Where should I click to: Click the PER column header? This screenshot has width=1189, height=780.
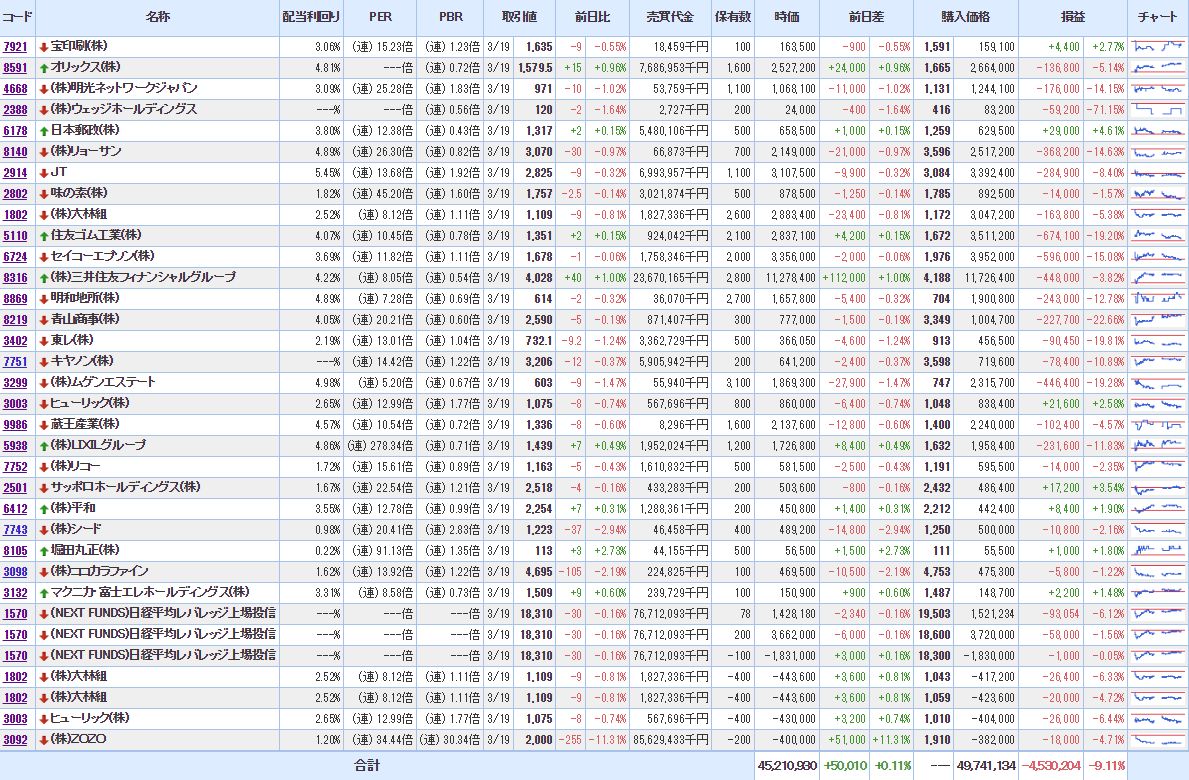pos(381,18)
